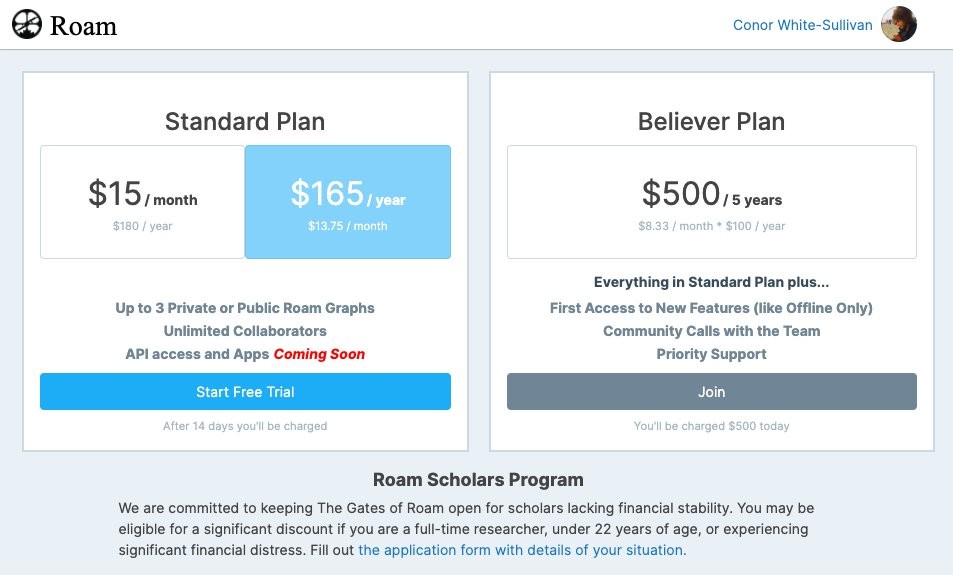Click the "$180 / year" subtext
This screenshot has width=953, height=575.
[142, 226]
